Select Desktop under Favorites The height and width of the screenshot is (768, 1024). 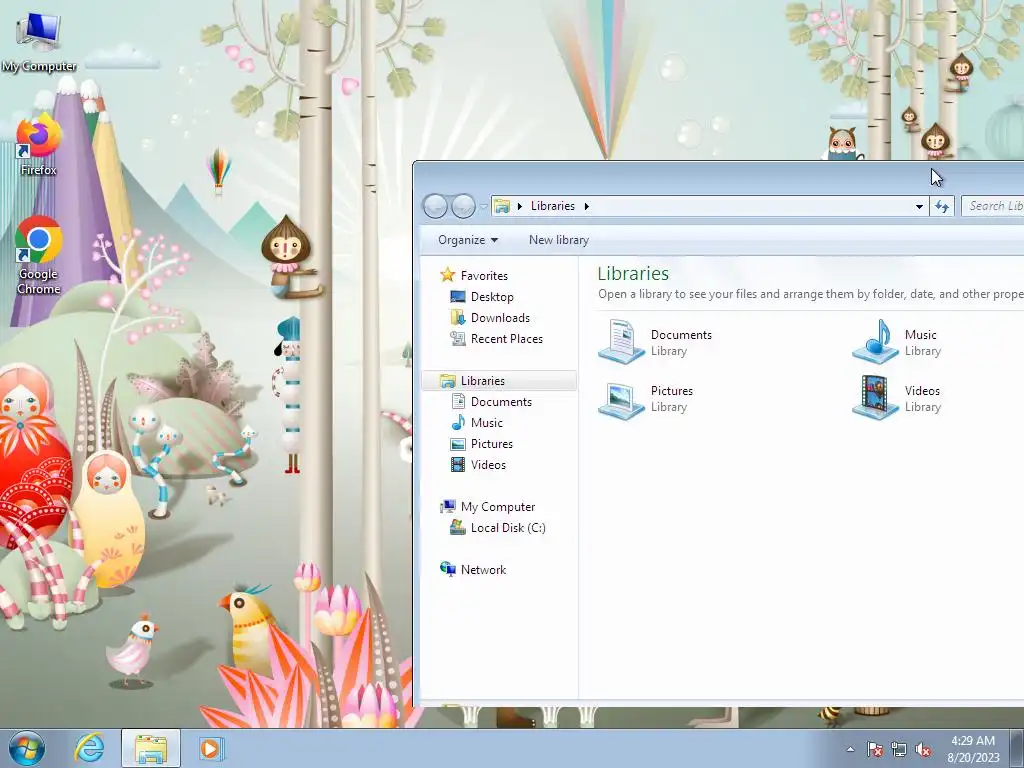(492, 296)
